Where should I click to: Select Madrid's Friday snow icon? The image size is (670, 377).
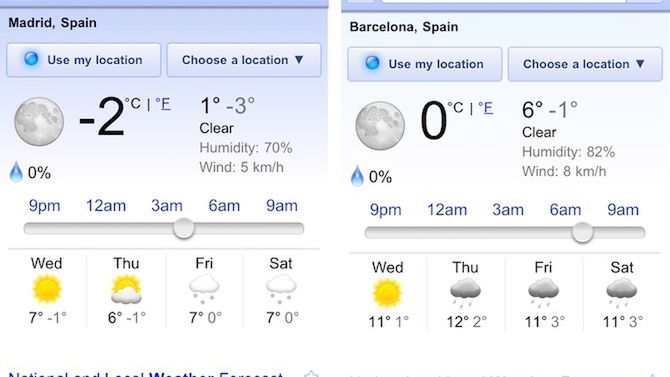pos(204,289)
